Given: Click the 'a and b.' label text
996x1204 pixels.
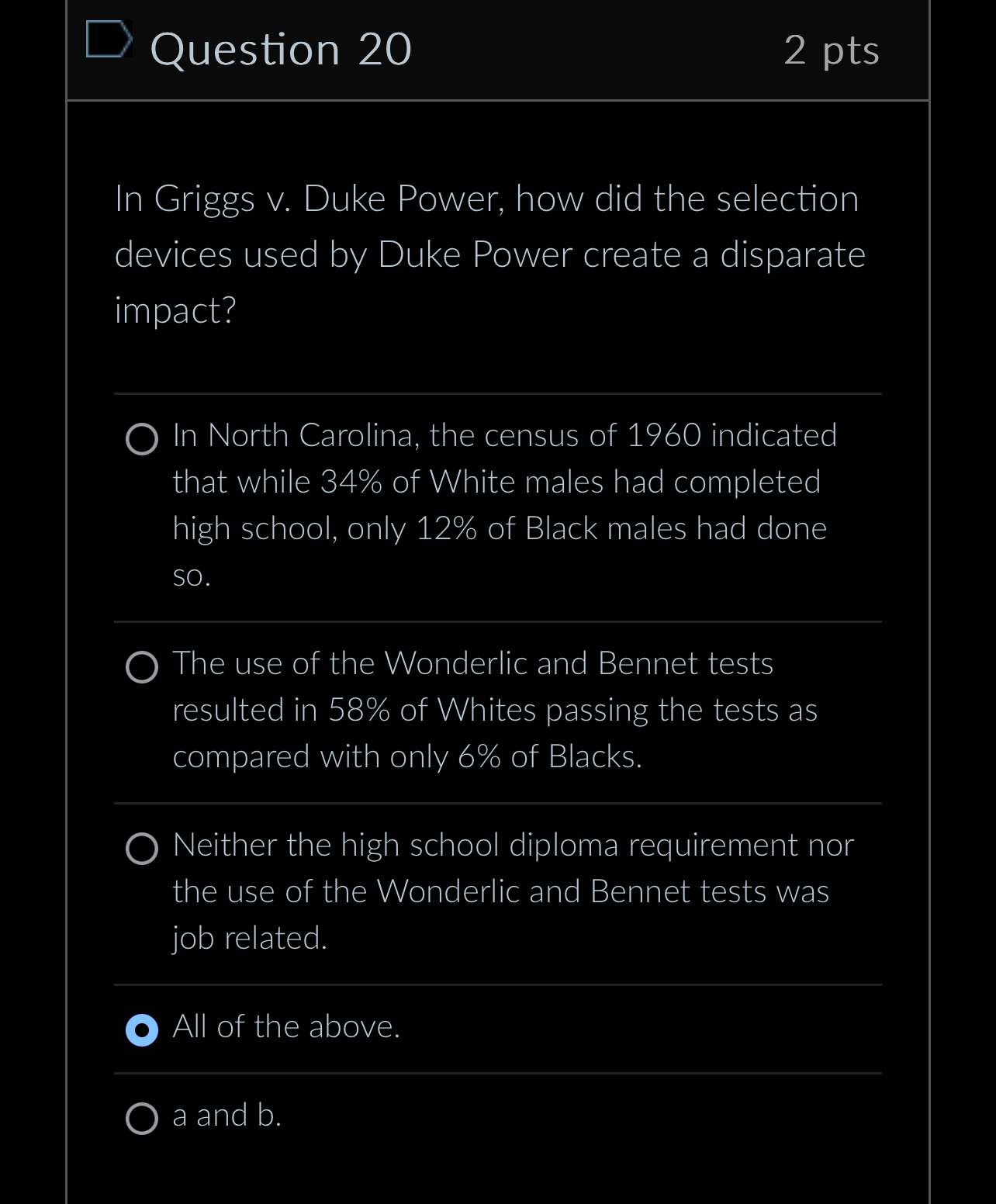Looking at the screenshot, I should (227, 1116).
